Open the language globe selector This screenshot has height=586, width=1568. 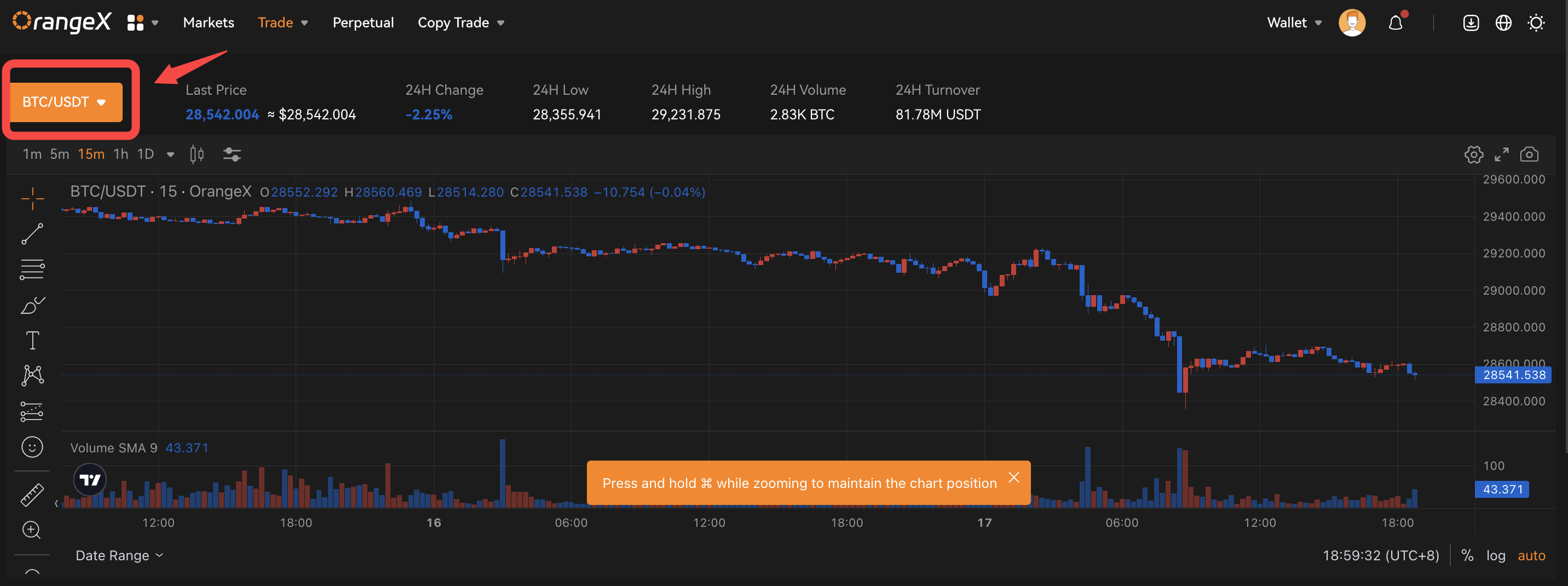tap(1503, 23)
